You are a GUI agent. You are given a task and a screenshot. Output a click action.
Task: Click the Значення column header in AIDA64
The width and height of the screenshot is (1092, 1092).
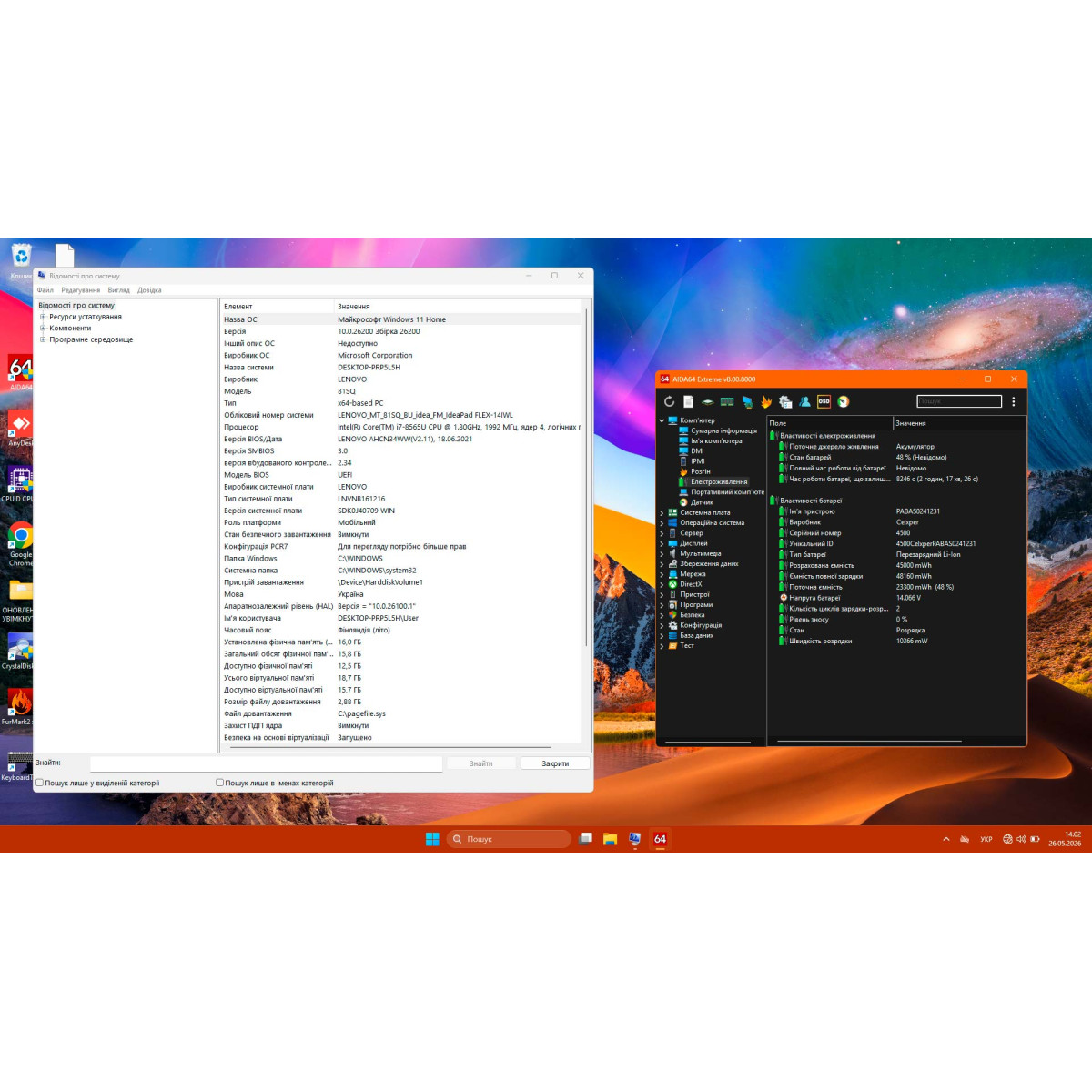pyautogui.click(x=959, y=423)
